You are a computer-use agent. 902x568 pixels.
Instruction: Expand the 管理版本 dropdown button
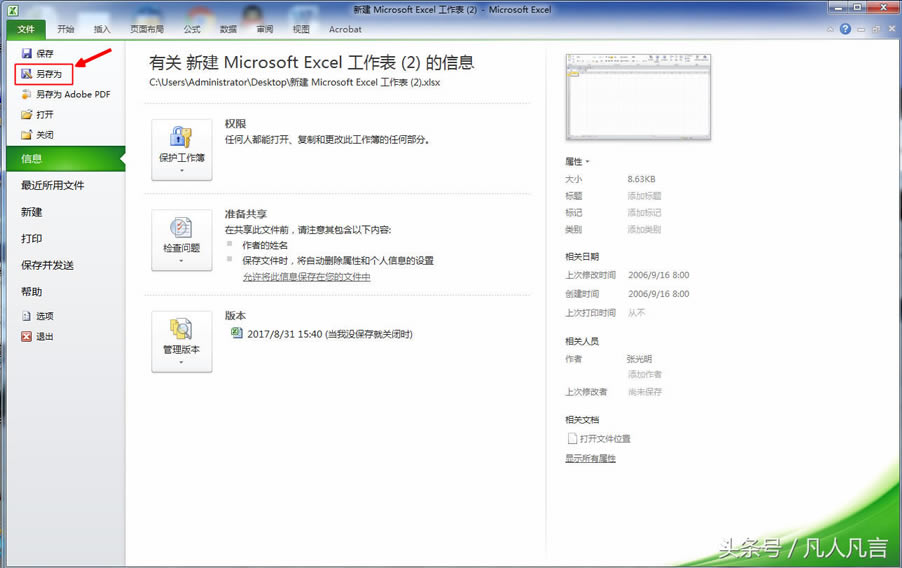coord(181,342)
